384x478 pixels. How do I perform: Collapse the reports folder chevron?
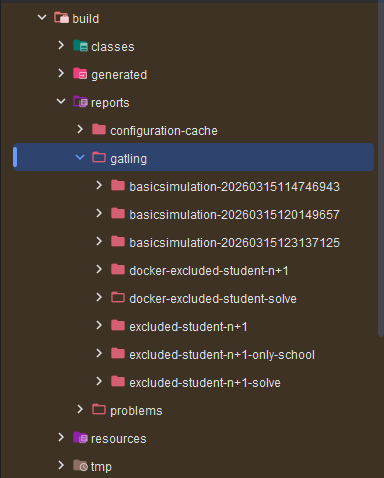pyautogui.click(x=61, y=101)
